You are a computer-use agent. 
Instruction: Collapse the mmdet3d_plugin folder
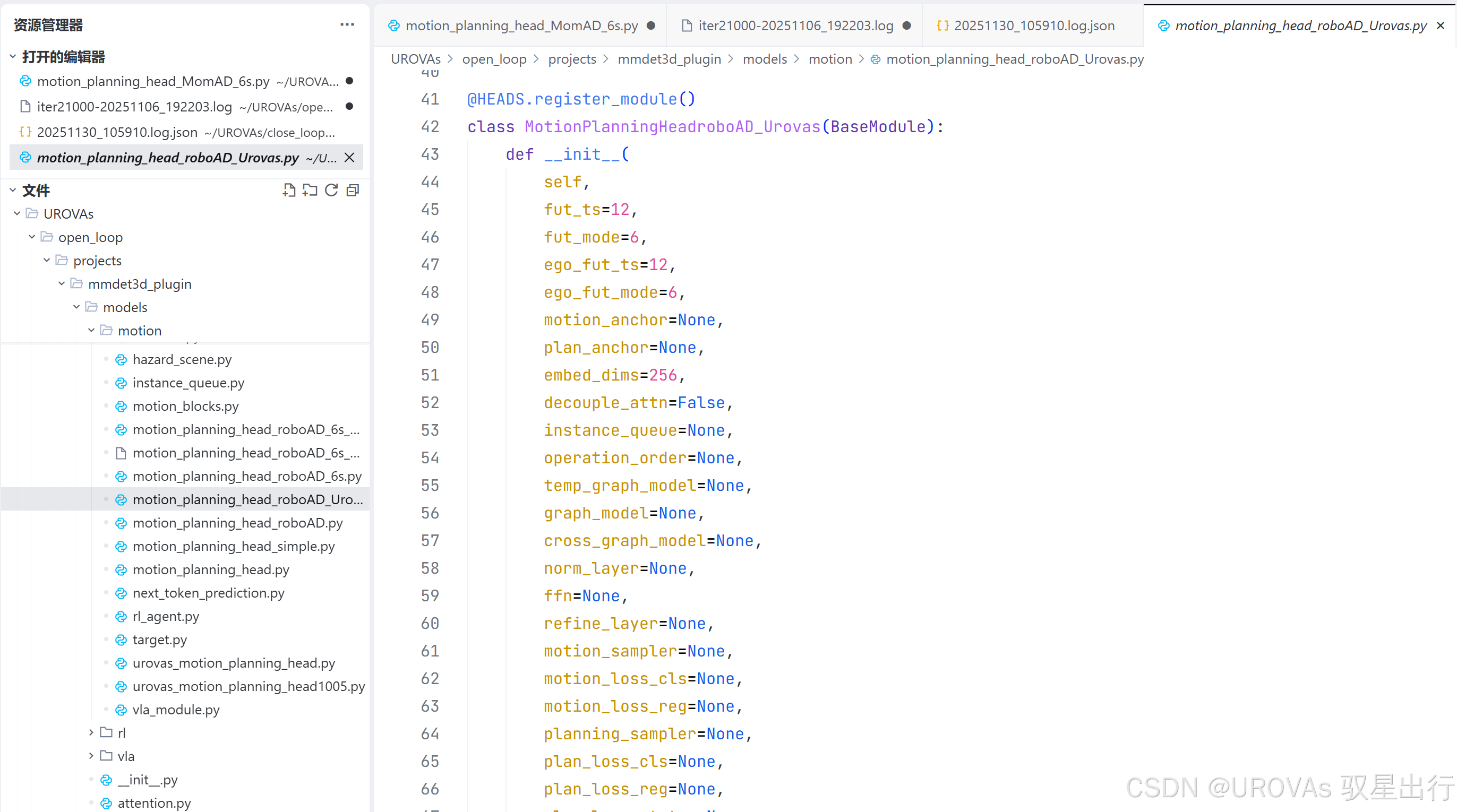62,284
